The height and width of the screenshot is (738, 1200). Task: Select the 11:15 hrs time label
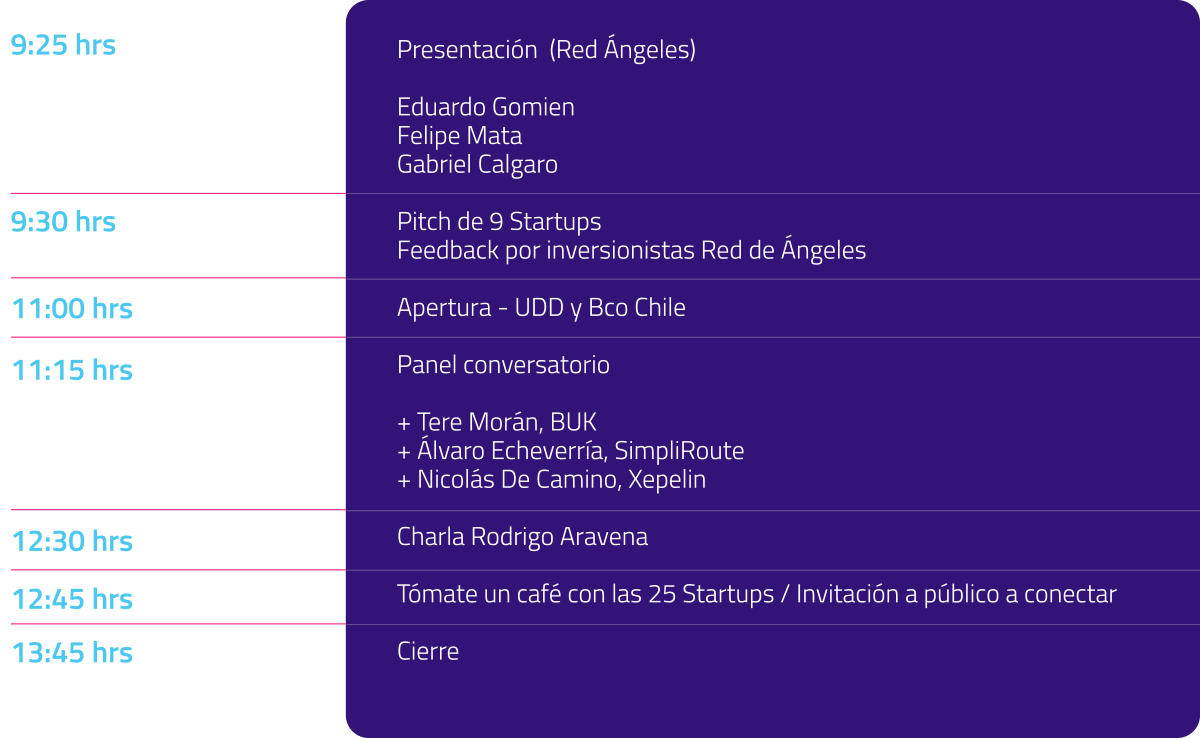(72, 369)
